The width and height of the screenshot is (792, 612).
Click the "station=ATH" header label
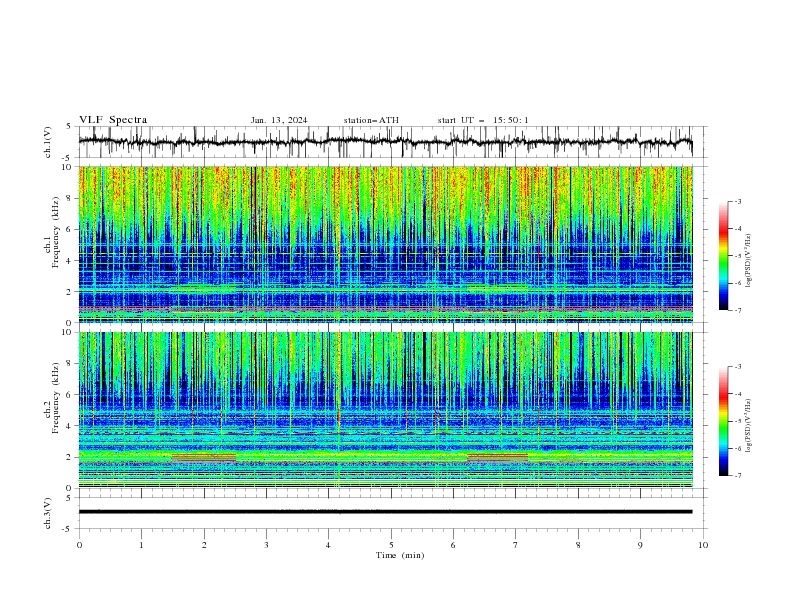[371, 120]
